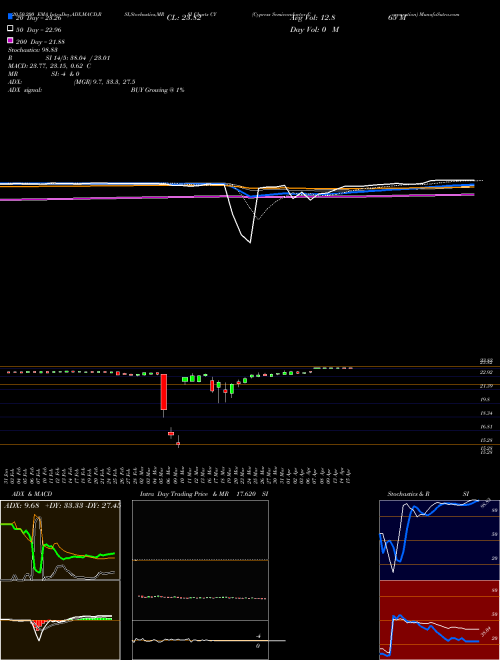Screen dimensions: 500x660
Task: Select the '200 Day = 21.88' legend text
Action: point(40,42)
